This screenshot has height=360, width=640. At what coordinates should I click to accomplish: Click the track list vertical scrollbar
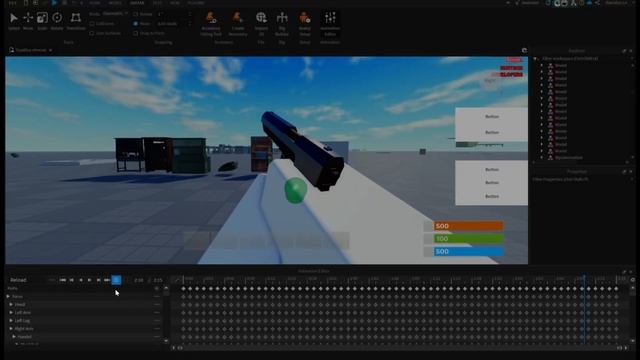166,314
